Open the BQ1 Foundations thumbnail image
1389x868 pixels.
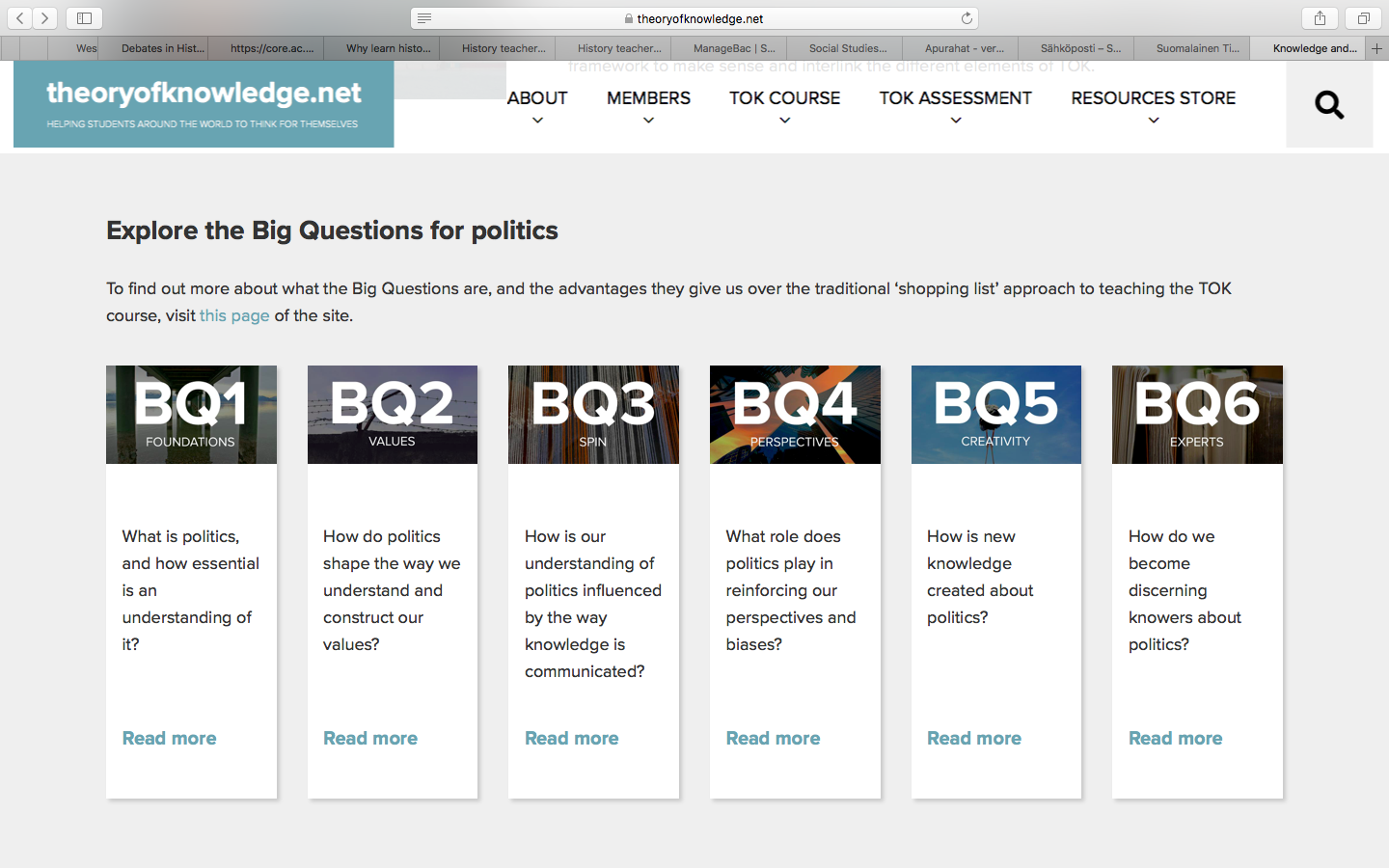point(191,415)
